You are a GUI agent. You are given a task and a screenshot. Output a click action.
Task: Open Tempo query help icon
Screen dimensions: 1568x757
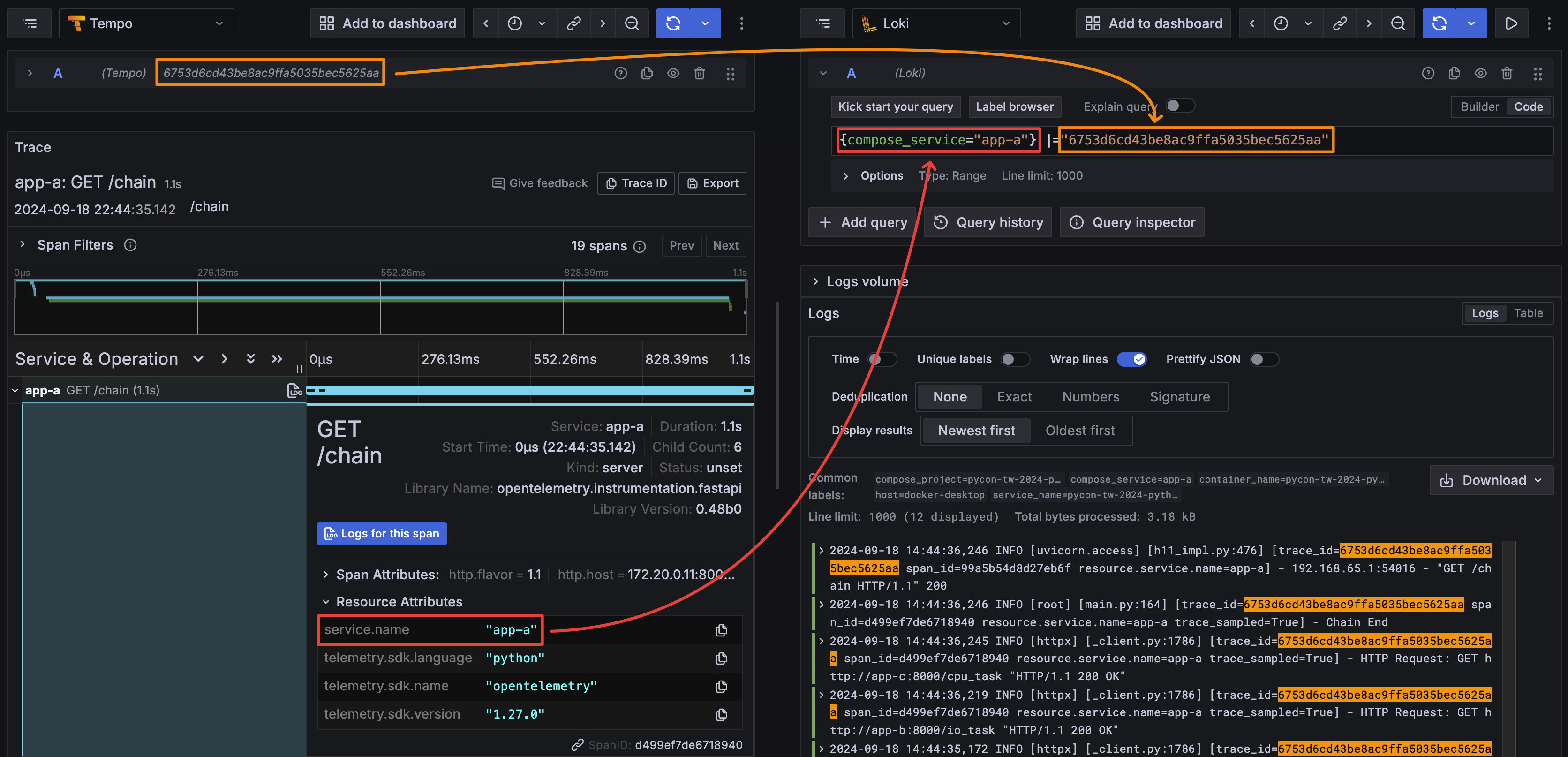pos(620,74)
